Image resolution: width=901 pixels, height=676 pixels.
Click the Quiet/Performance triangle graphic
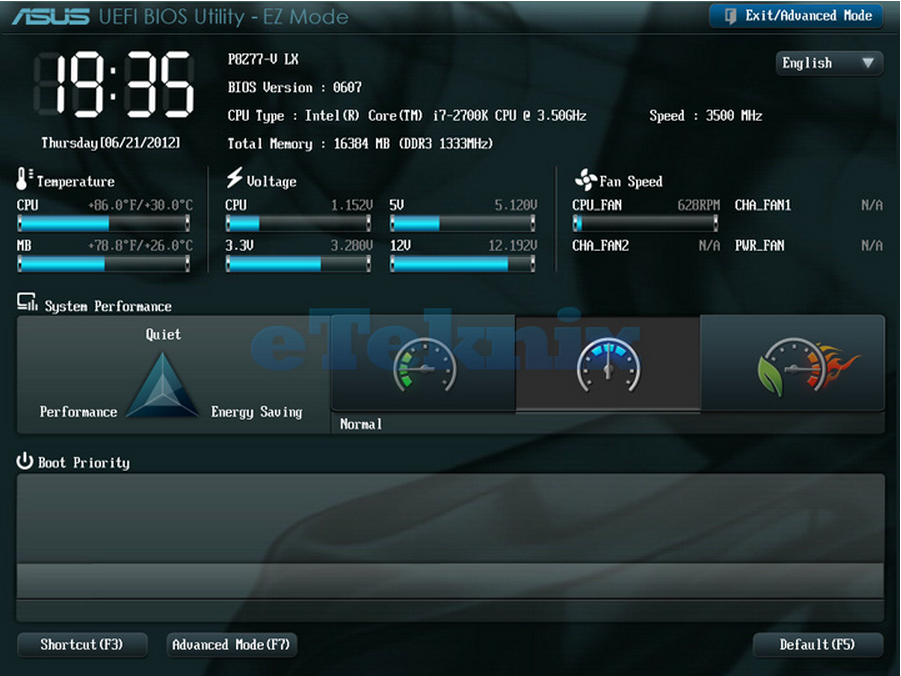[x=163, y=385]
